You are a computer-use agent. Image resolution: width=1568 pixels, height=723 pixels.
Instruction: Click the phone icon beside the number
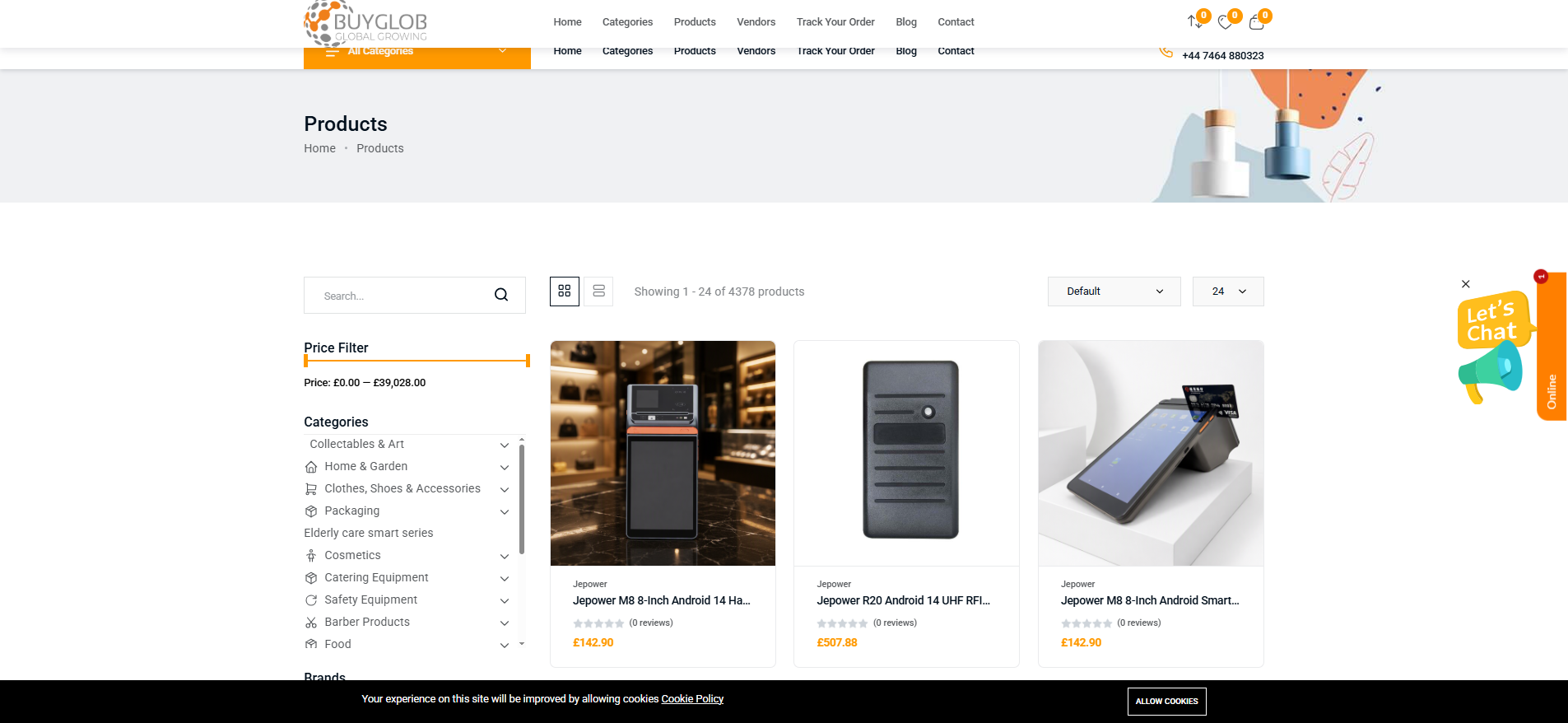[x=1166, y=53]
